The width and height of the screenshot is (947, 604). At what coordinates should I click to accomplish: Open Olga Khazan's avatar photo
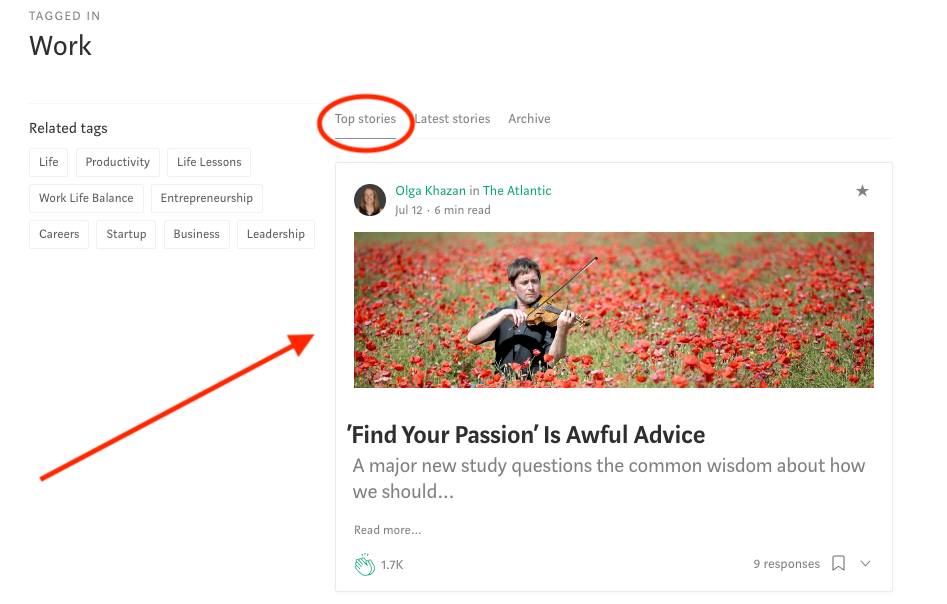click(x=370, y=200)
